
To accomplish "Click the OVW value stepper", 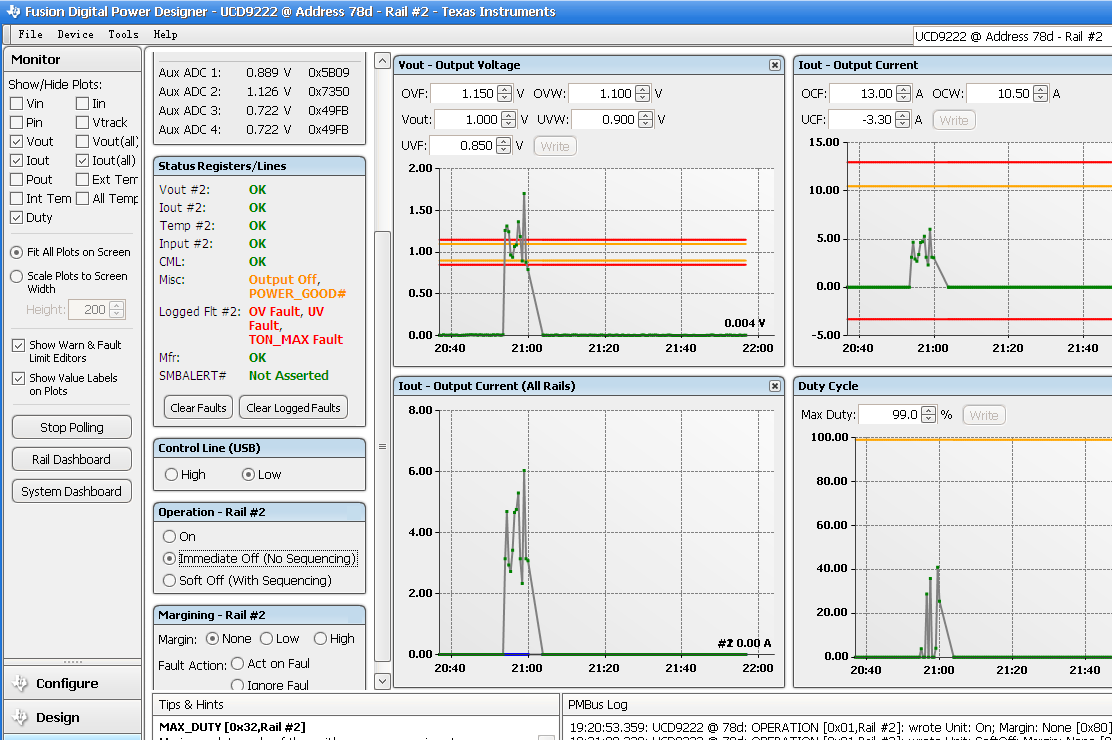I will pos(643,94).
